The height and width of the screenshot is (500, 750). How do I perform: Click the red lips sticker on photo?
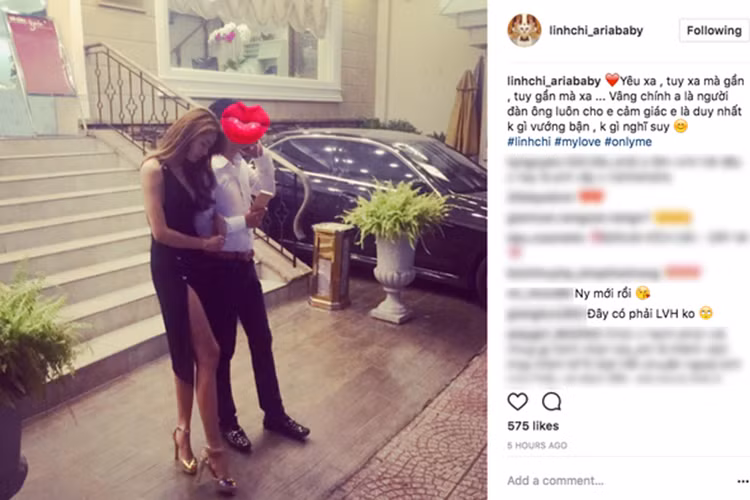coord(245,123)
